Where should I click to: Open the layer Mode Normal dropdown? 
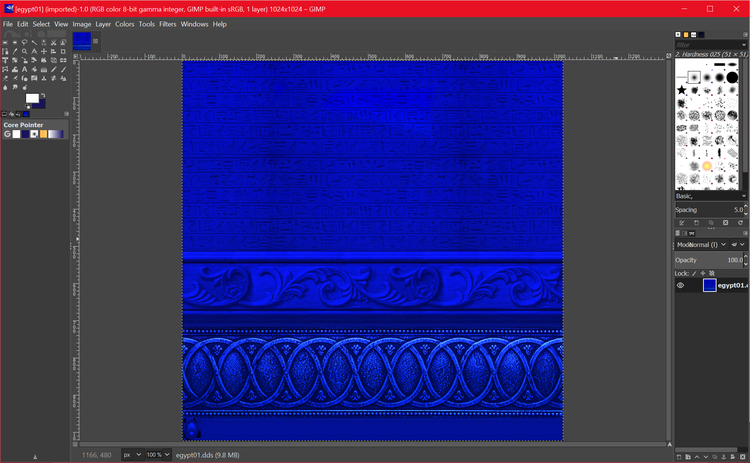pos(702,244)
